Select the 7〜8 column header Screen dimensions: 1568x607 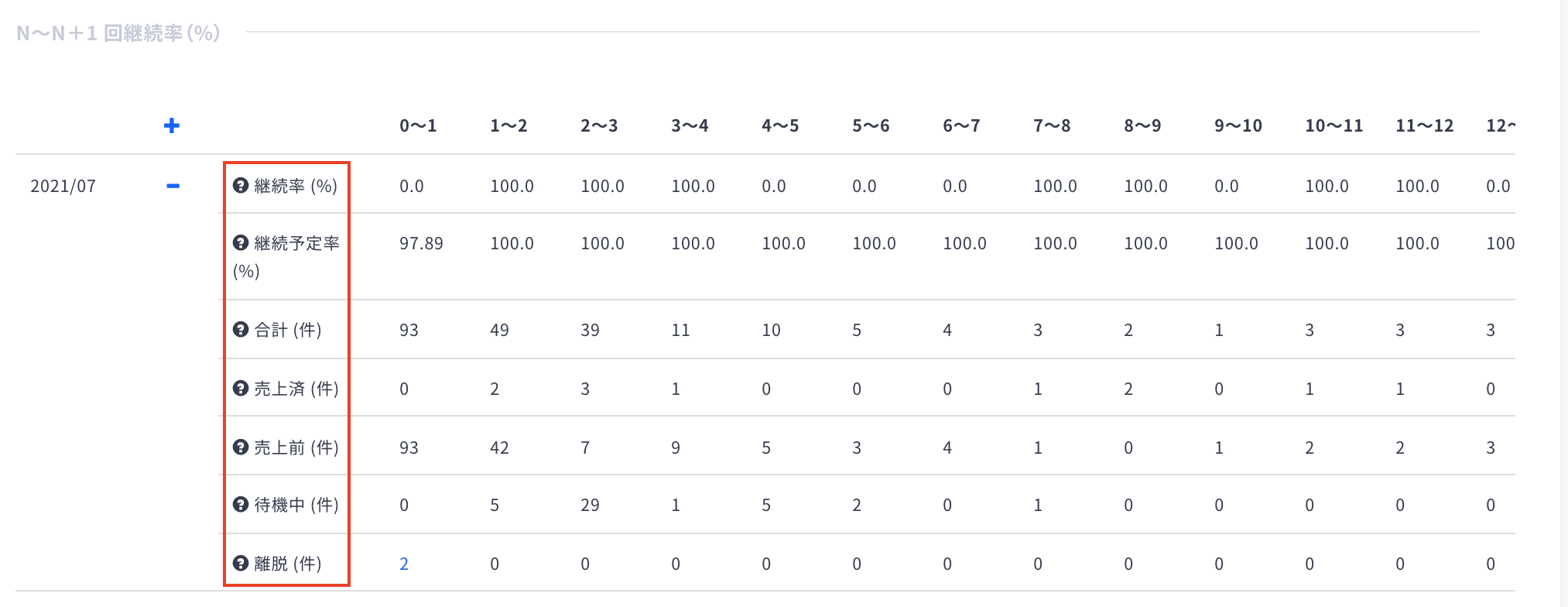click(1052, 125)
